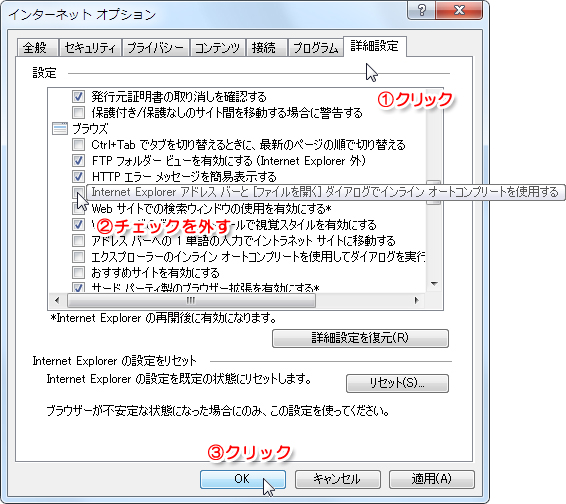566x504 pixels.
Task: Enable Ctrl+Tab 最新のページの順で切り替える option
Action: coord(78,145)
